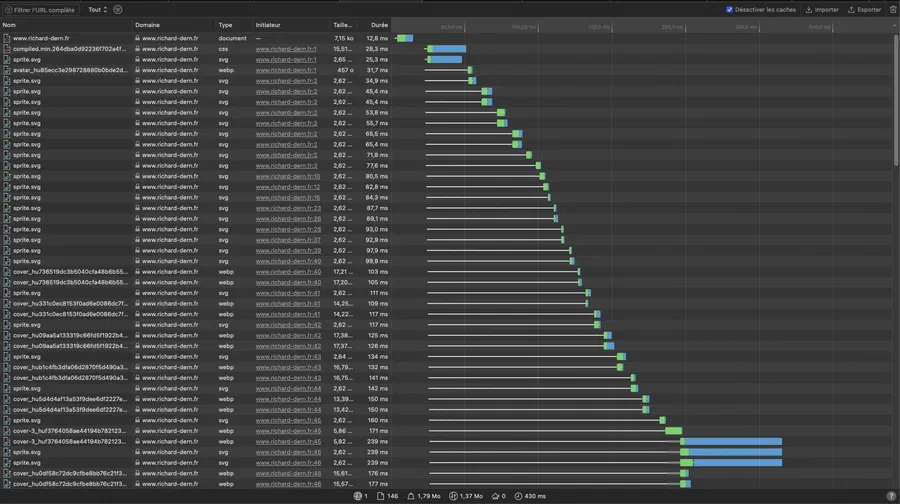The image size is (900, 504).
Task: Select the cover_hu5d4d4af13a53 row with 13,39 size
Action: (70, 400)
